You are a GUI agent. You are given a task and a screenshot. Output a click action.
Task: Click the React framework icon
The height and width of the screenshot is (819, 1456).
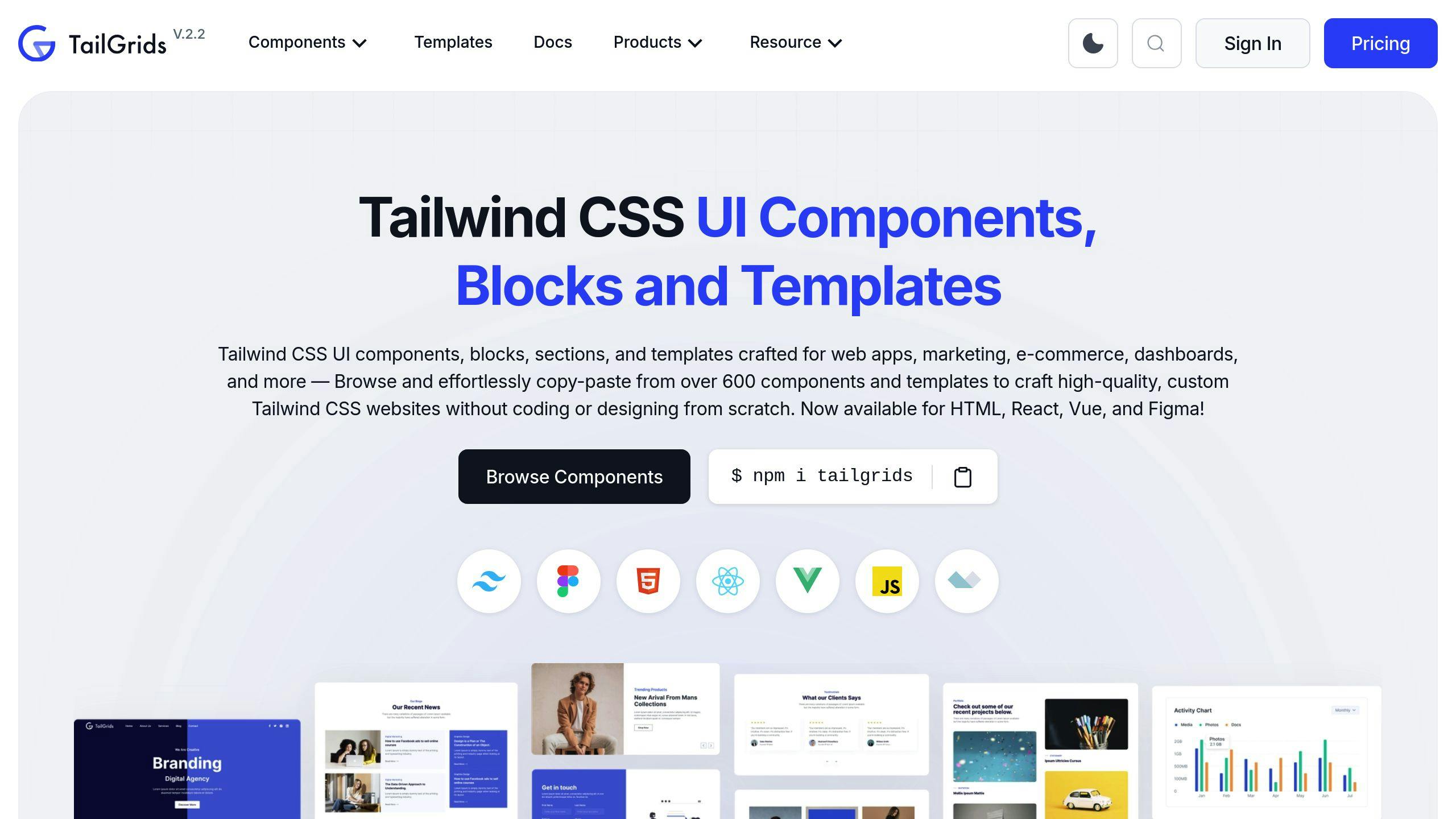[727, 581]
